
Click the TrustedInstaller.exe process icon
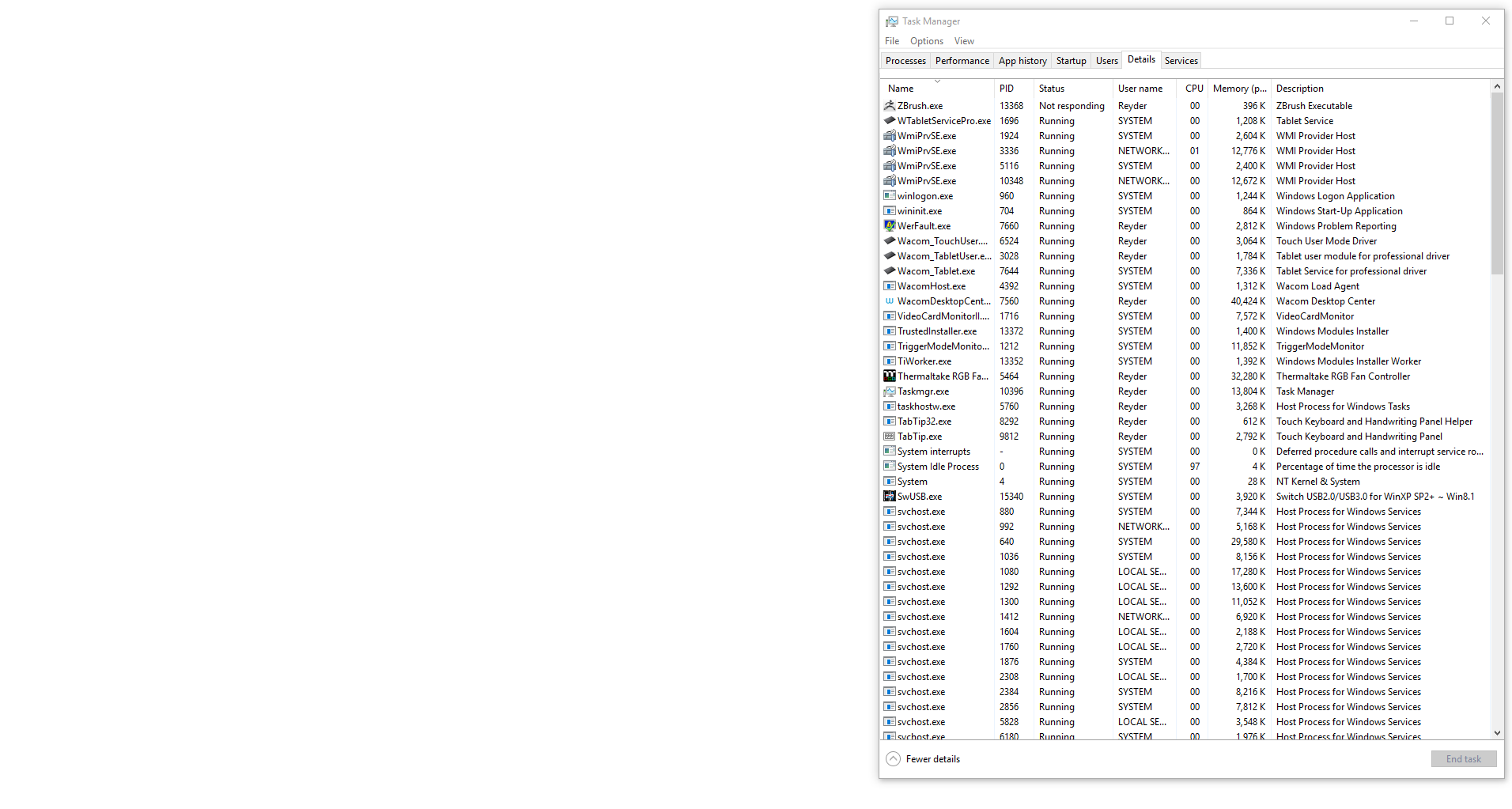pyautogui.click(x=890, y=331)
